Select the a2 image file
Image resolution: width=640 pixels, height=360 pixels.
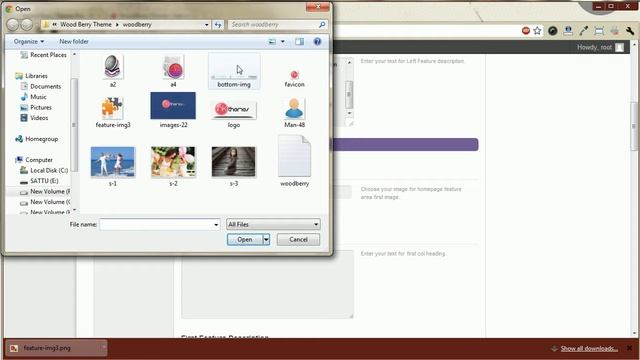(112, 71)
